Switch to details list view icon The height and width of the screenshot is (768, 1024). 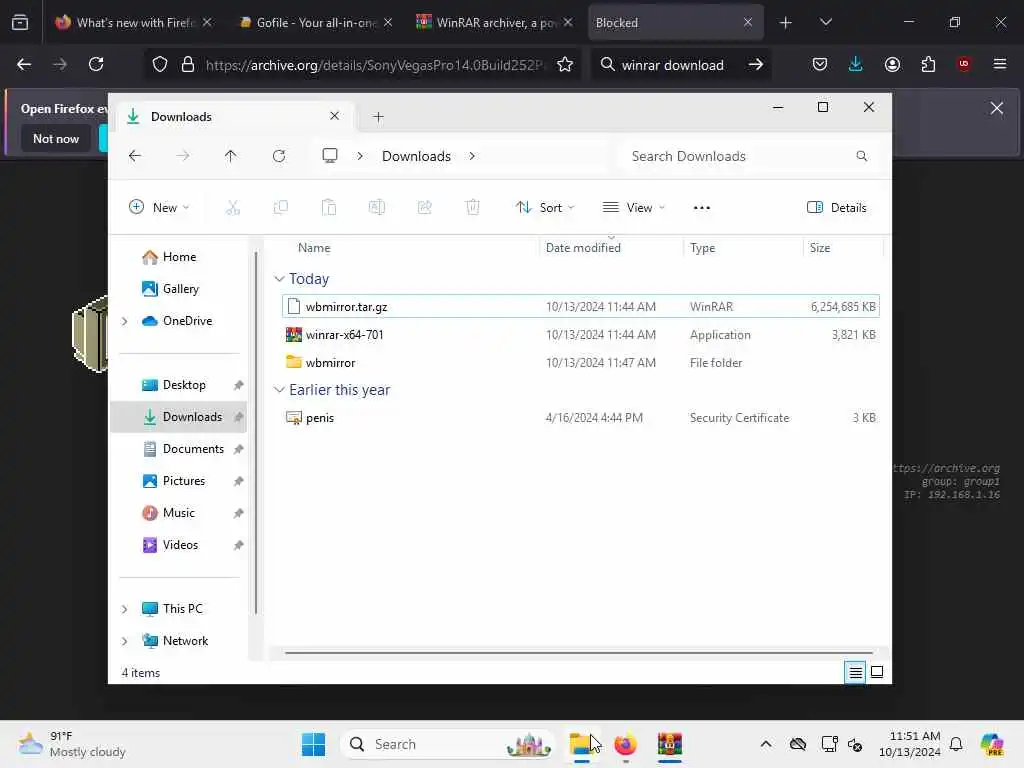point(855,672)
